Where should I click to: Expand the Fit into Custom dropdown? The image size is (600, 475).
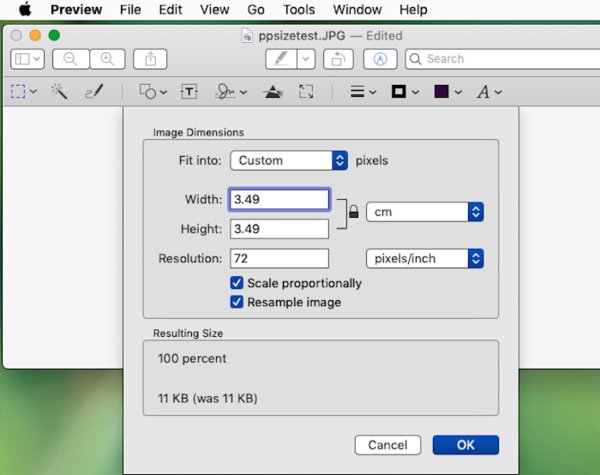(289, 160)
